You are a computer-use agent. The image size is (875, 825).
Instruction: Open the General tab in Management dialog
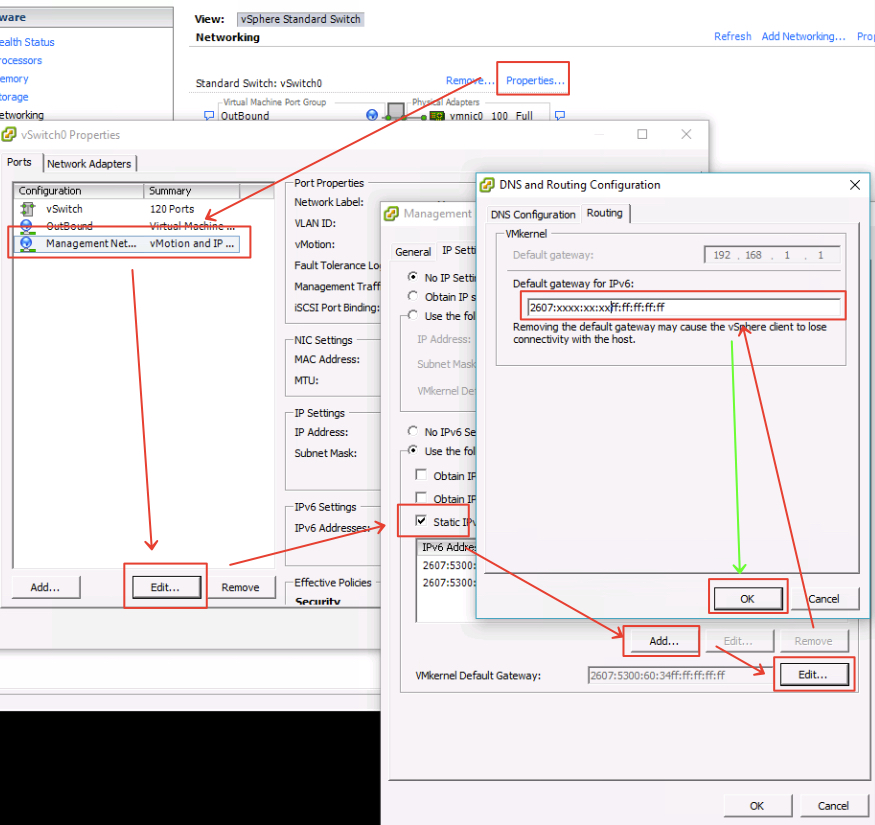click(413, 252)
